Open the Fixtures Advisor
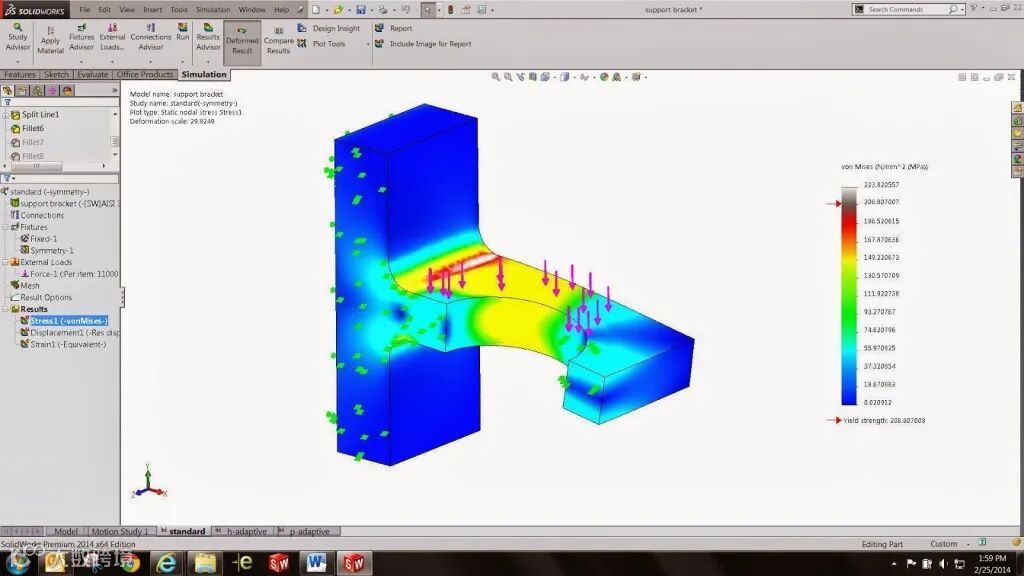 [82, 37]
